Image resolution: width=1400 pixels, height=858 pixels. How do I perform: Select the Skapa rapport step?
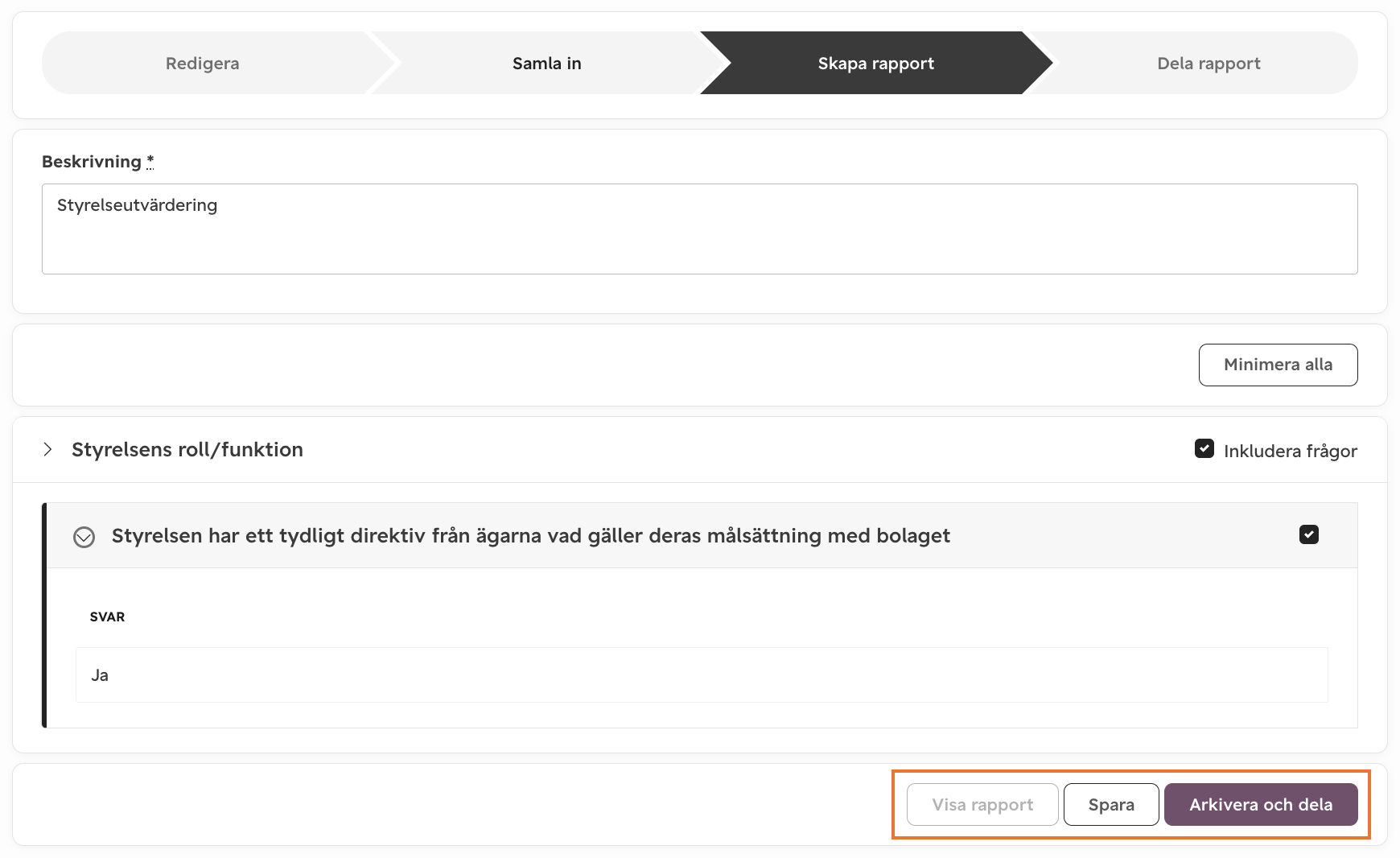[876, 64]
